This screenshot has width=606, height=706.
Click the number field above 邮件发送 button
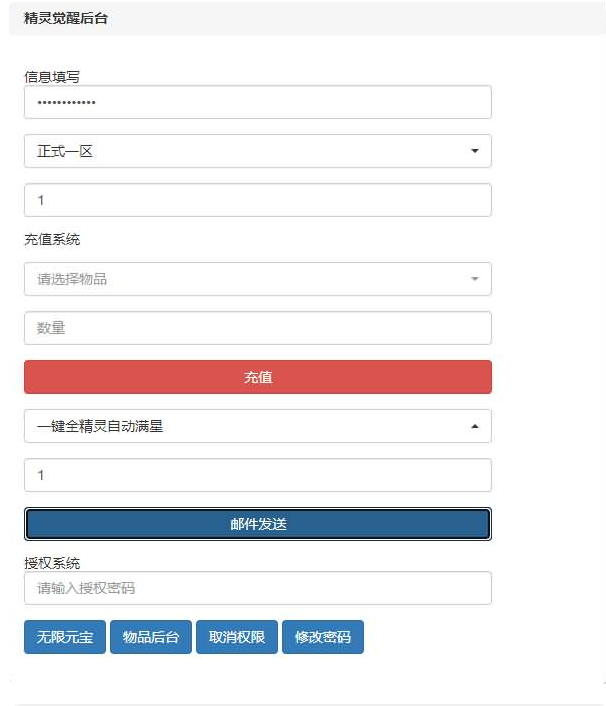[257, 475]
